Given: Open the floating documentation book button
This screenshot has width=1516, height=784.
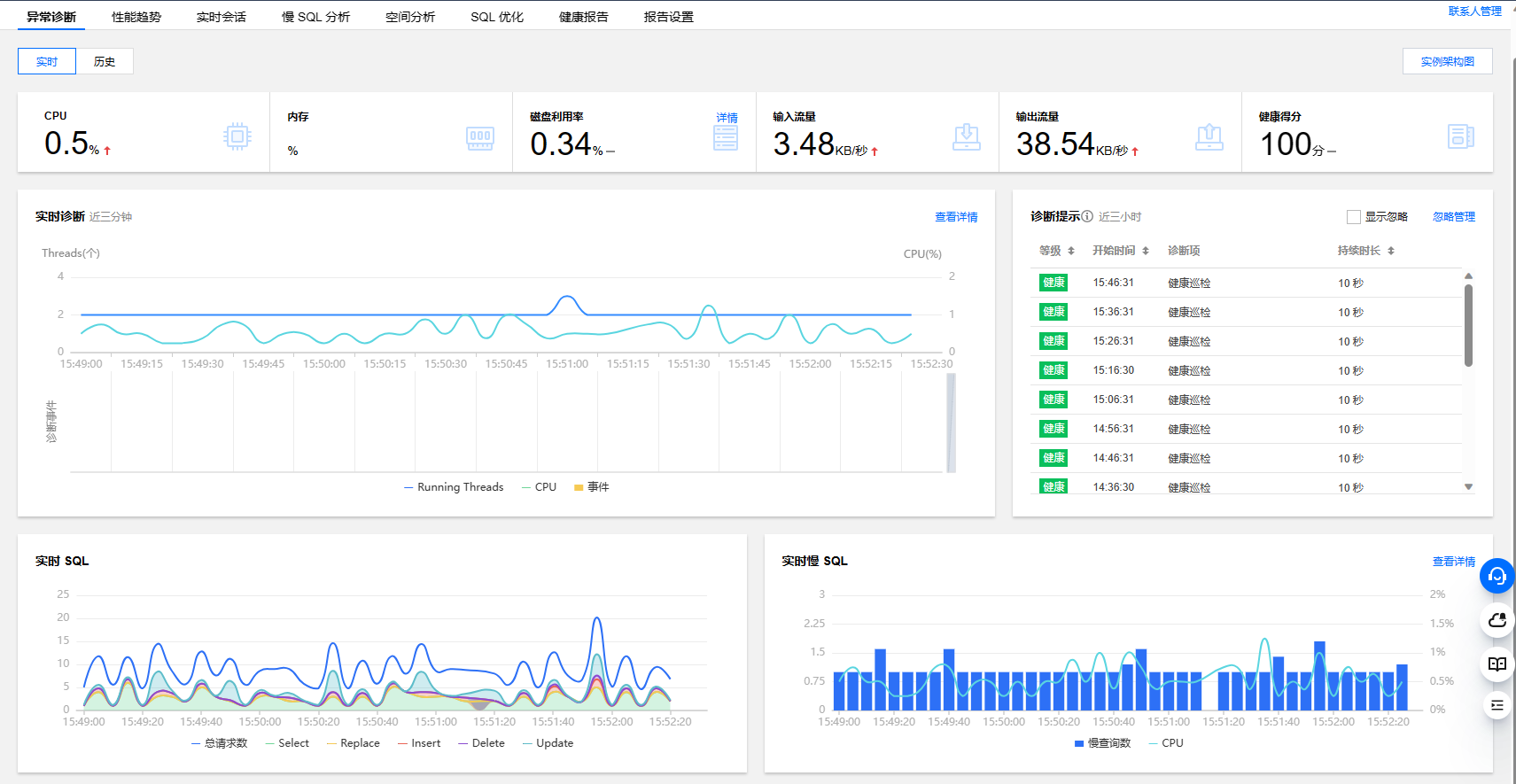Looking at the screenshot, I should click(x=1497, y=664).
